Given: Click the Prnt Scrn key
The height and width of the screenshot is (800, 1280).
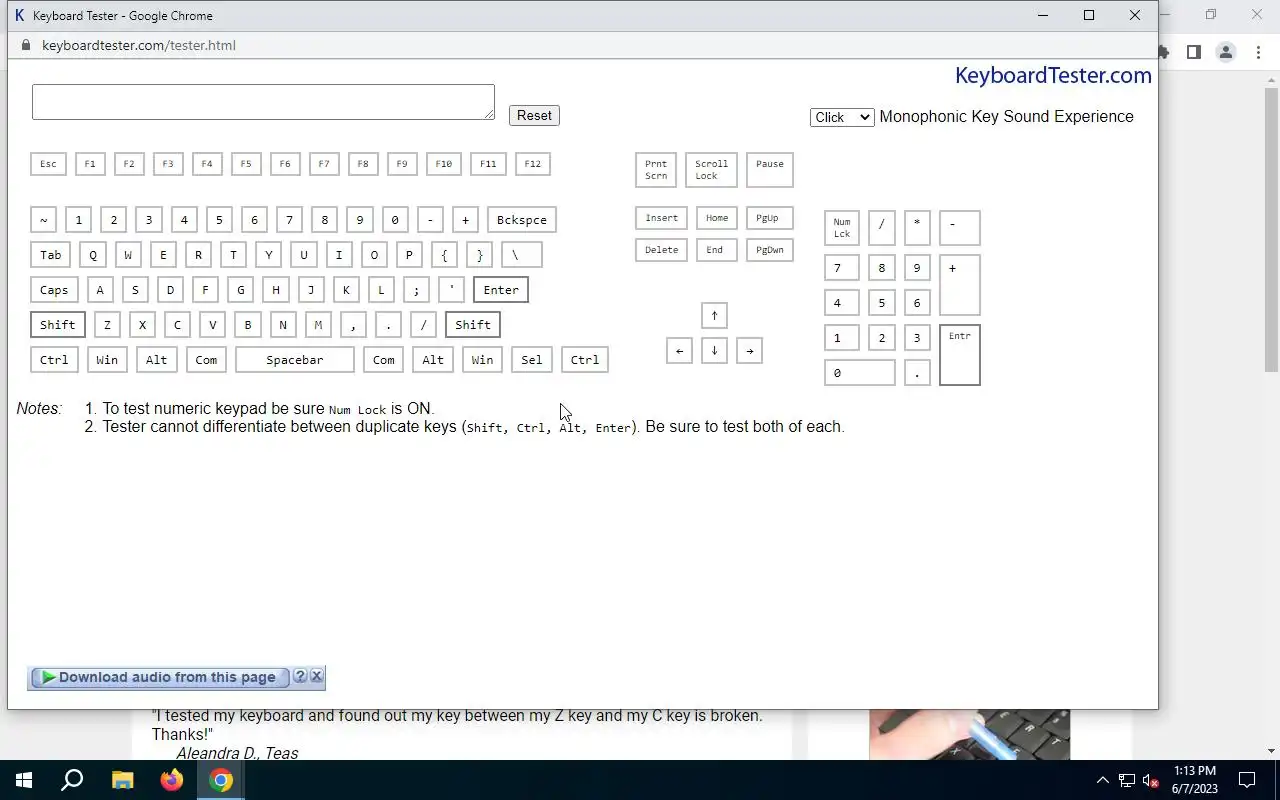Looking at the screenshot, I should pyautogui.click(x=656, y=170).
